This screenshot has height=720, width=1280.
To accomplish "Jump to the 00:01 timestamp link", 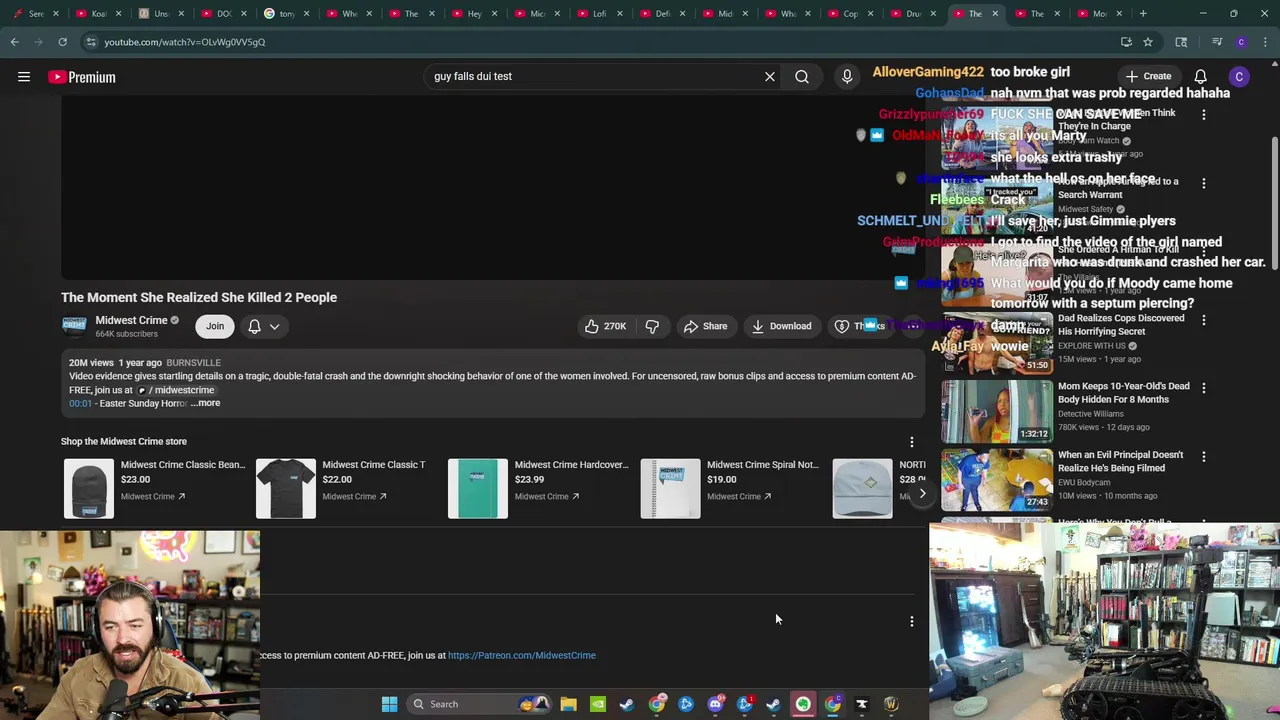I will [x=80, y=403].
